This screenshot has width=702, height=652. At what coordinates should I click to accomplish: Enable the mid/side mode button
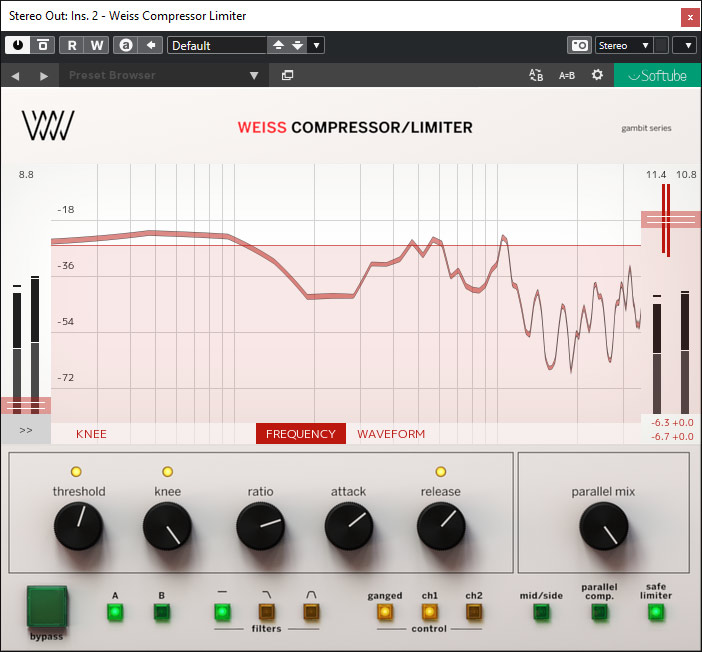point(541,612)
